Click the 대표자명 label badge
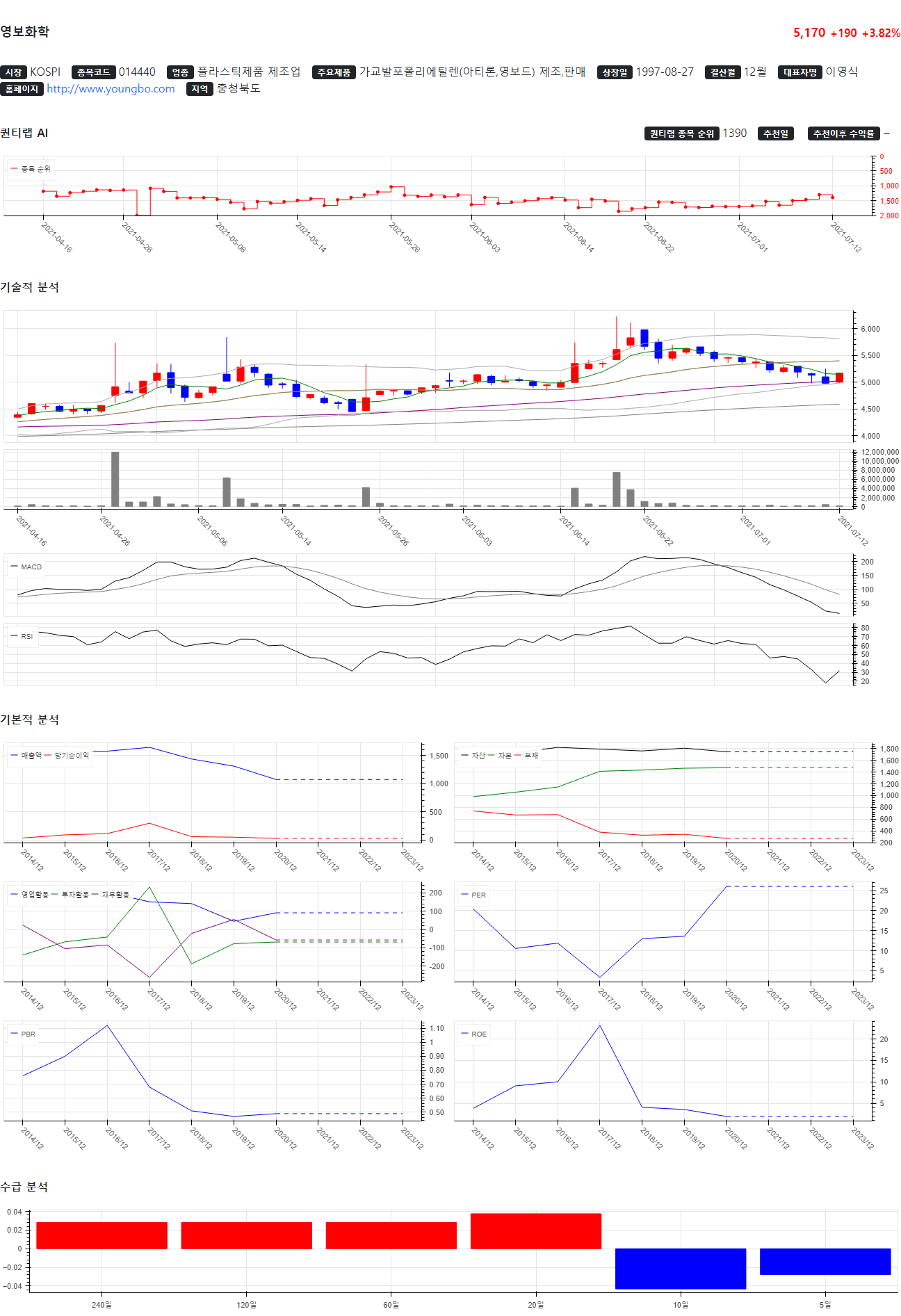 (x=800, y=72)
